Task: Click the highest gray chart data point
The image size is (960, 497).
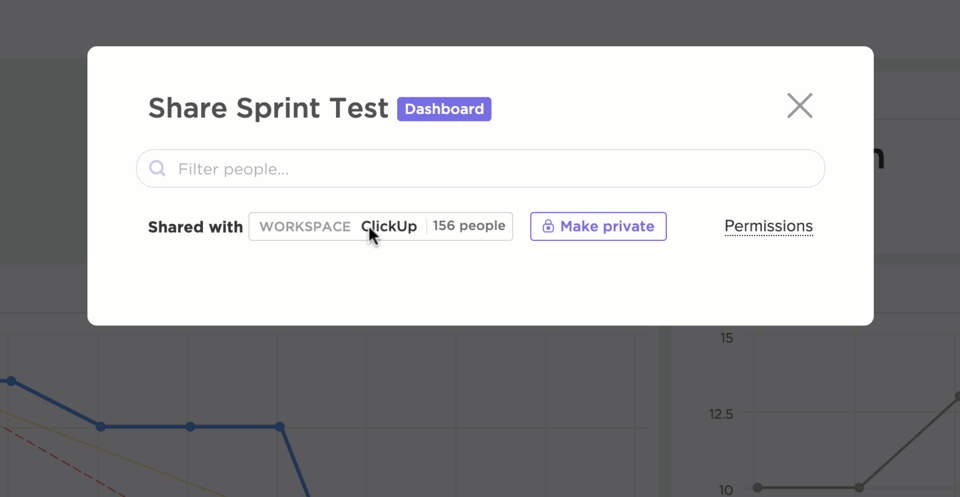Action: pyautogui.click(x=957, y=397)
